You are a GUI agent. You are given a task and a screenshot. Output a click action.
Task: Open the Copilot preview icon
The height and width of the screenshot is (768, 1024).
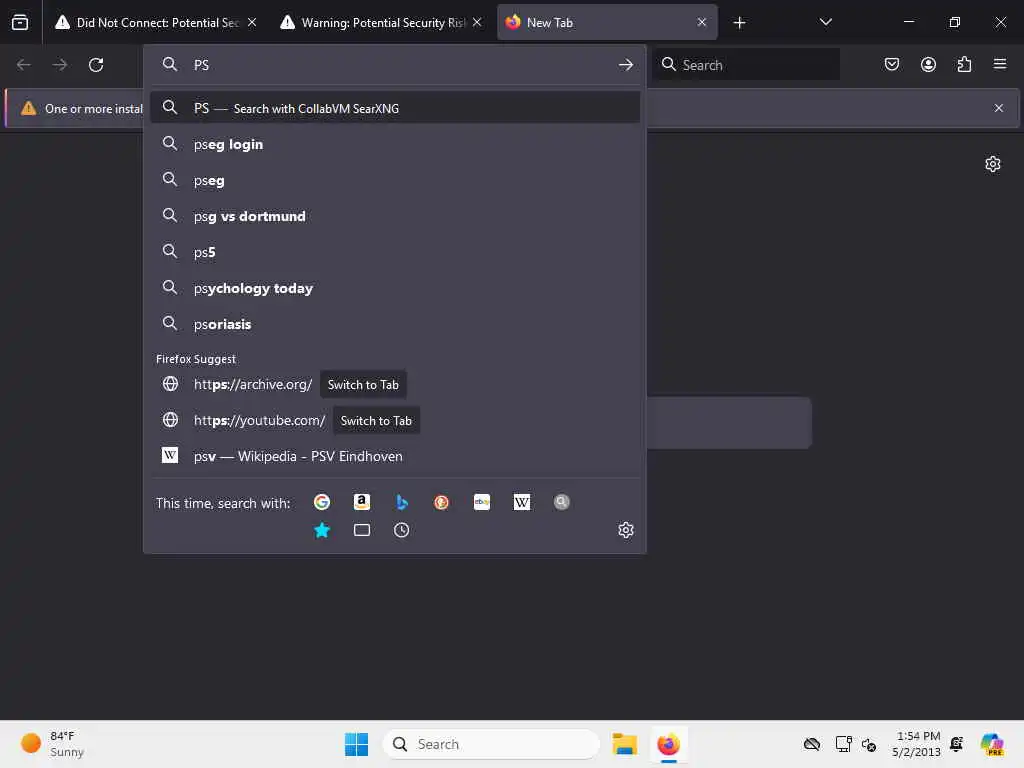pyautogui.click(x=992, y=744)
